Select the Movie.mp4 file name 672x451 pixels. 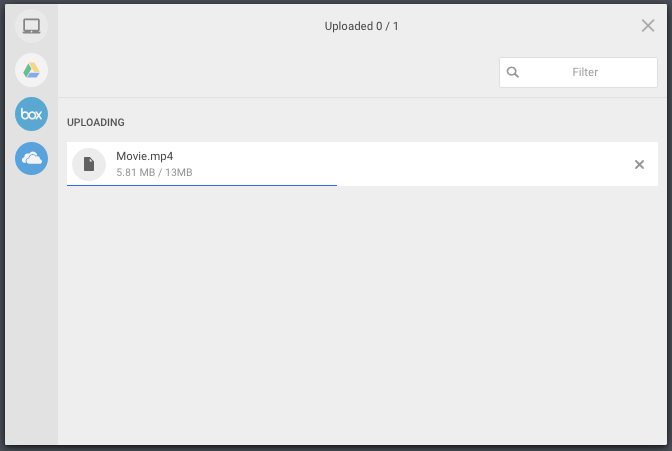tap(144, 156)
